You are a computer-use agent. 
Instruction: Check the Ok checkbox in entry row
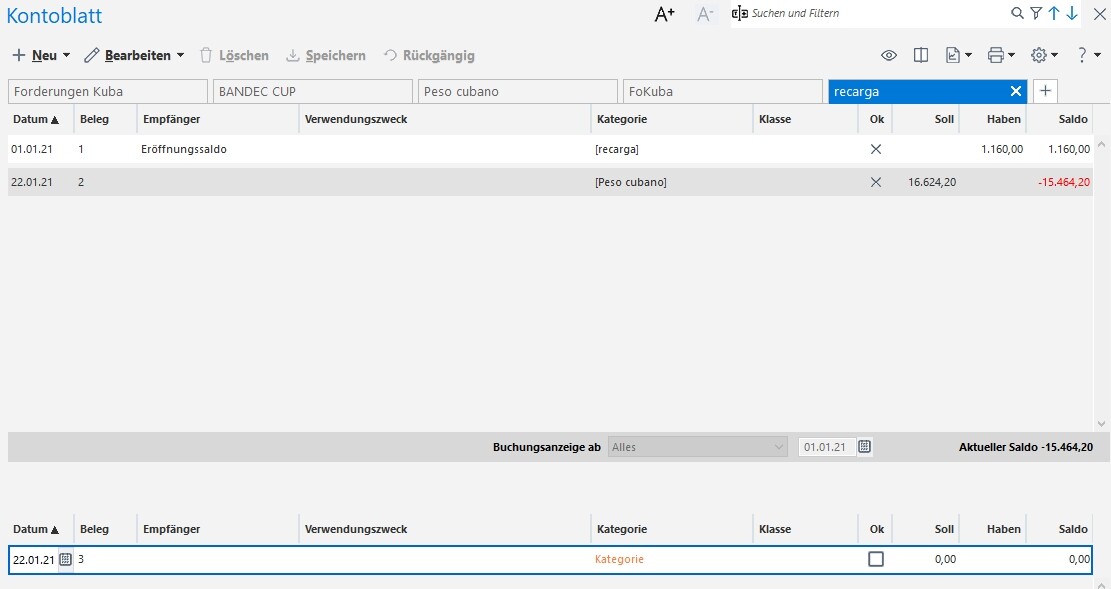(876, 559)
